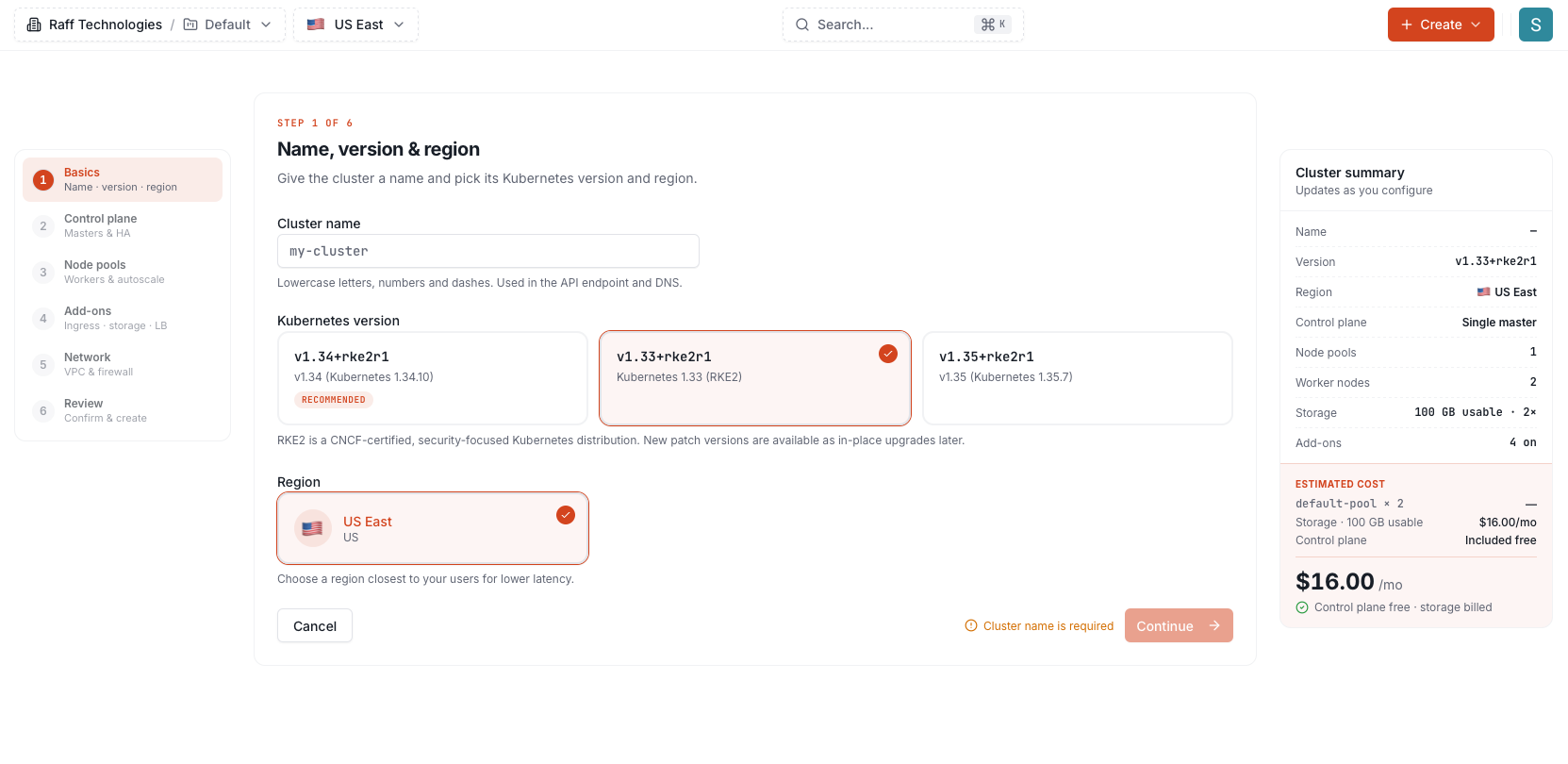Click the Cluster name input field
This screenshot has height=764, width=1568.
coord(488,251)
